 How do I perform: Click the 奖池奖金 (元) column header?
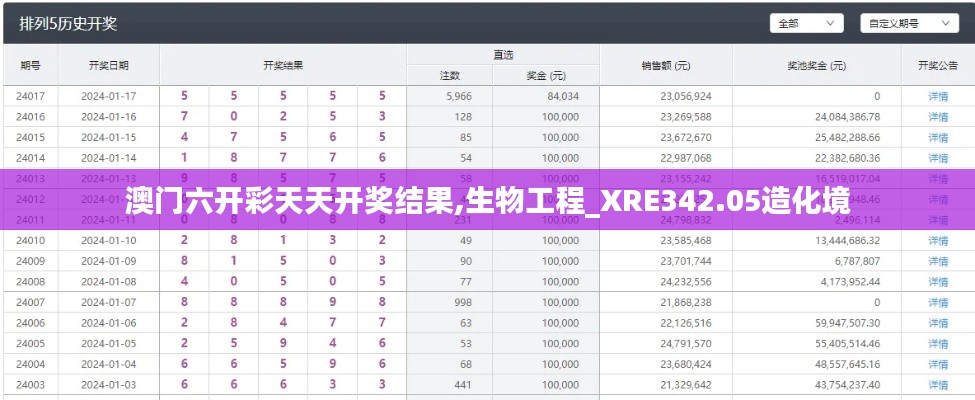coord(816,66)
